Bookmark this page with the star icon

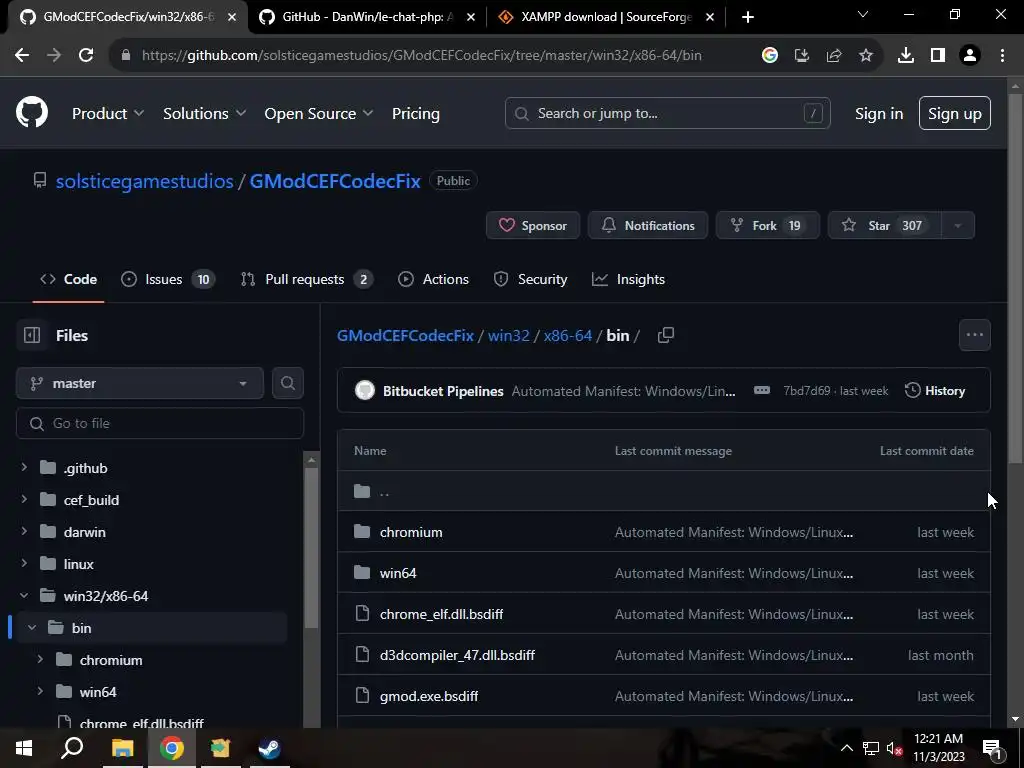[x=865, y=56]
